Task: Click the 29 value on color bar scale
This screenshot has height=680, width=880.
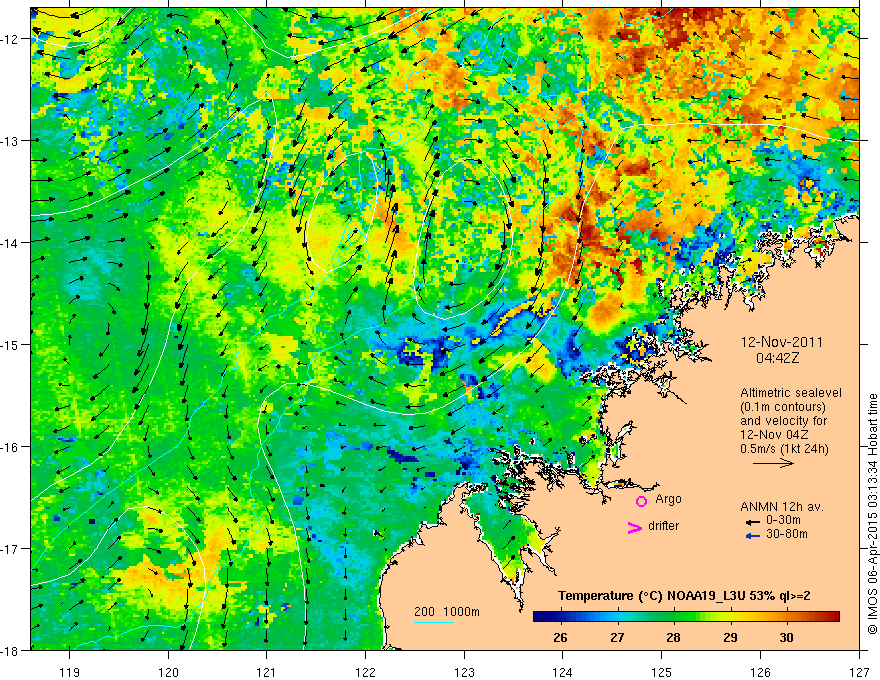Action: tap(730, 637)
